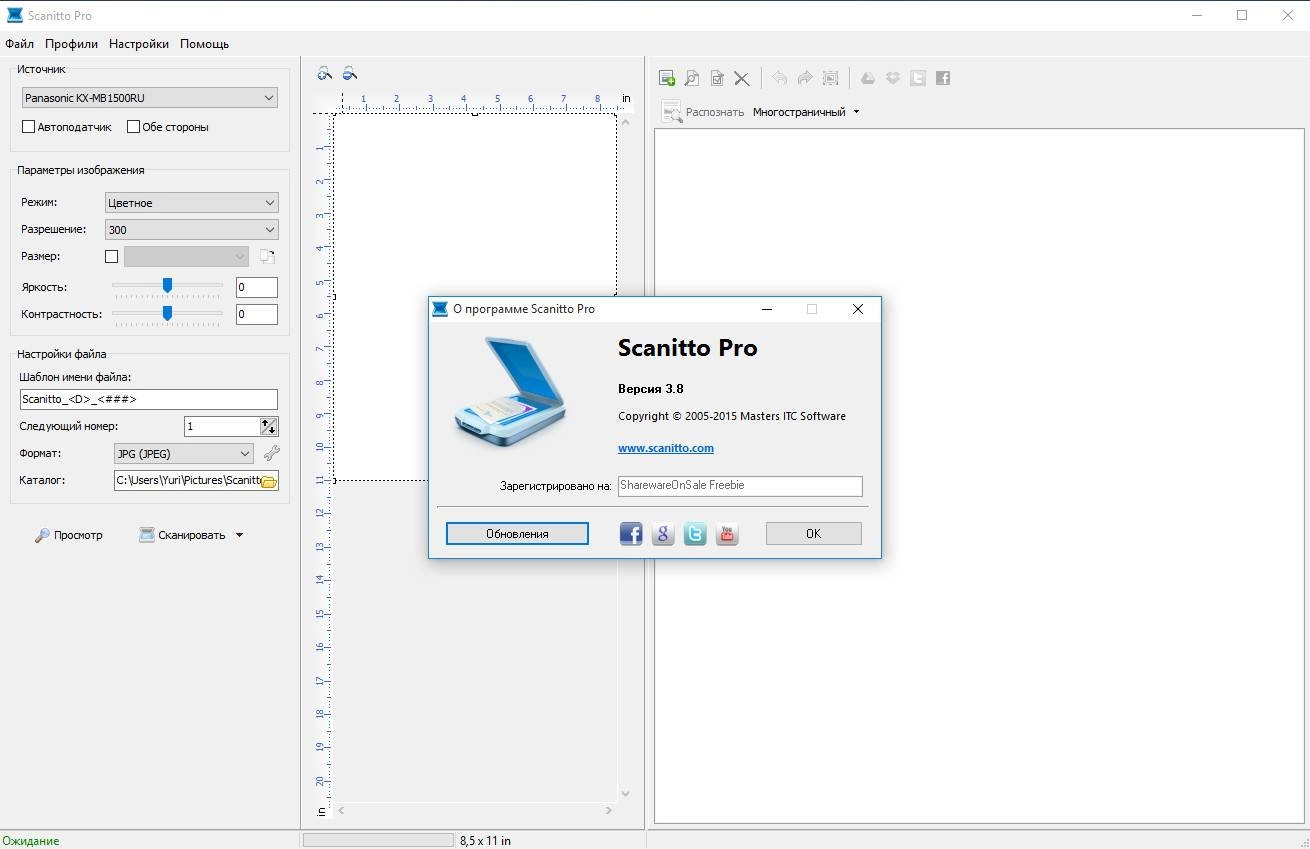Image resolution: width=1310 pixels, height=849 pixels.
Task: Close the О программе Scanitto Pro dialog
Action: pyautogui.click(x=857, y=309)
